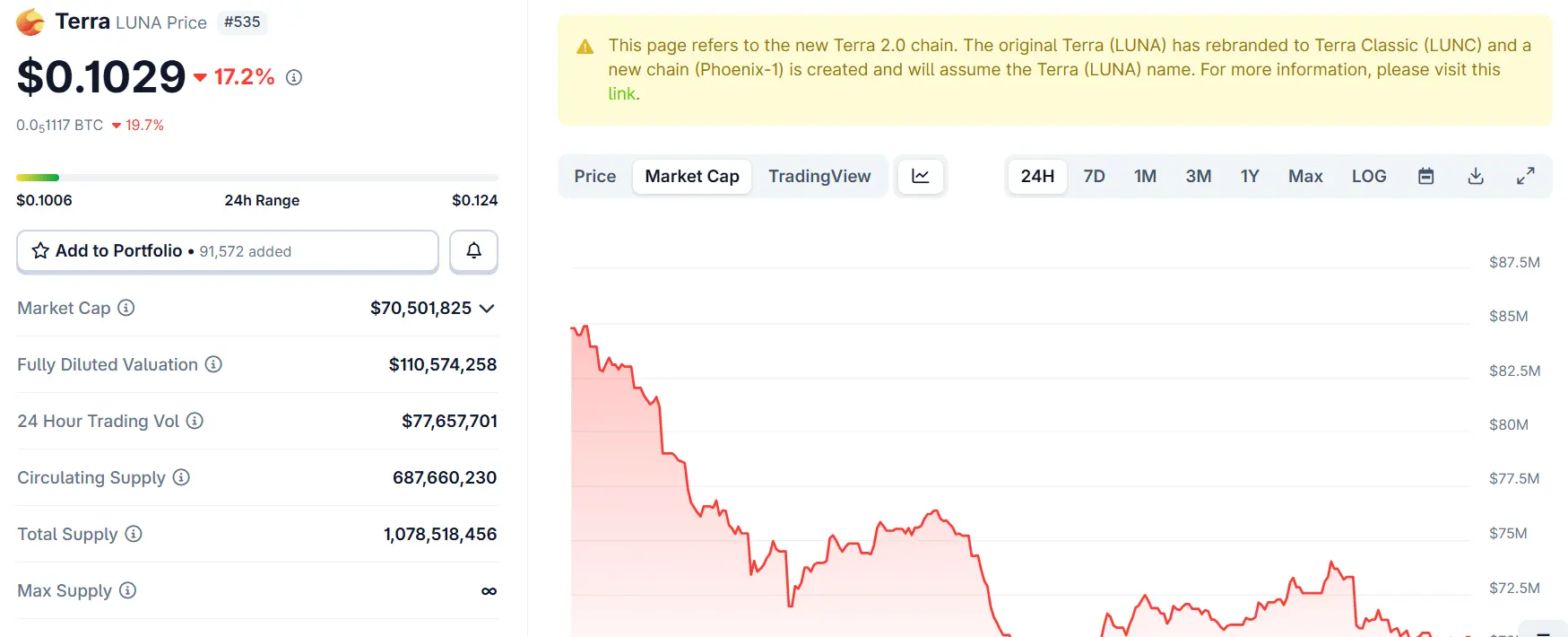
Task: Click the price alert bell icon
Action: pos(473,251)
